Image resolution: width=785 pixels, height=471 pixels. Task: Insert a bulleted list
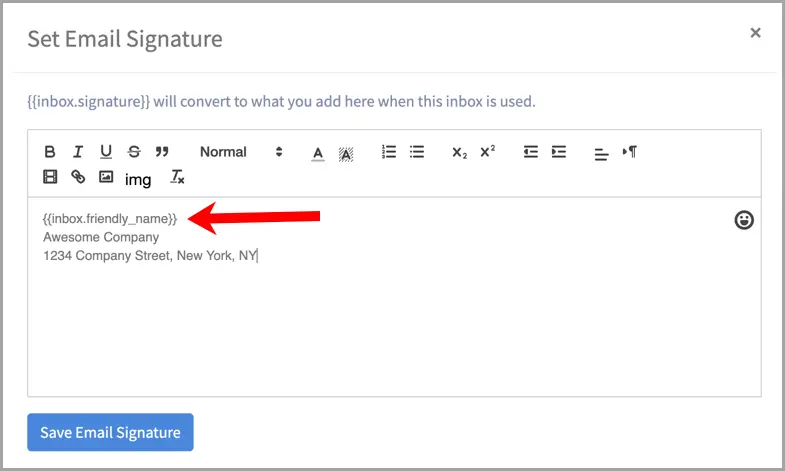[417, 152]
